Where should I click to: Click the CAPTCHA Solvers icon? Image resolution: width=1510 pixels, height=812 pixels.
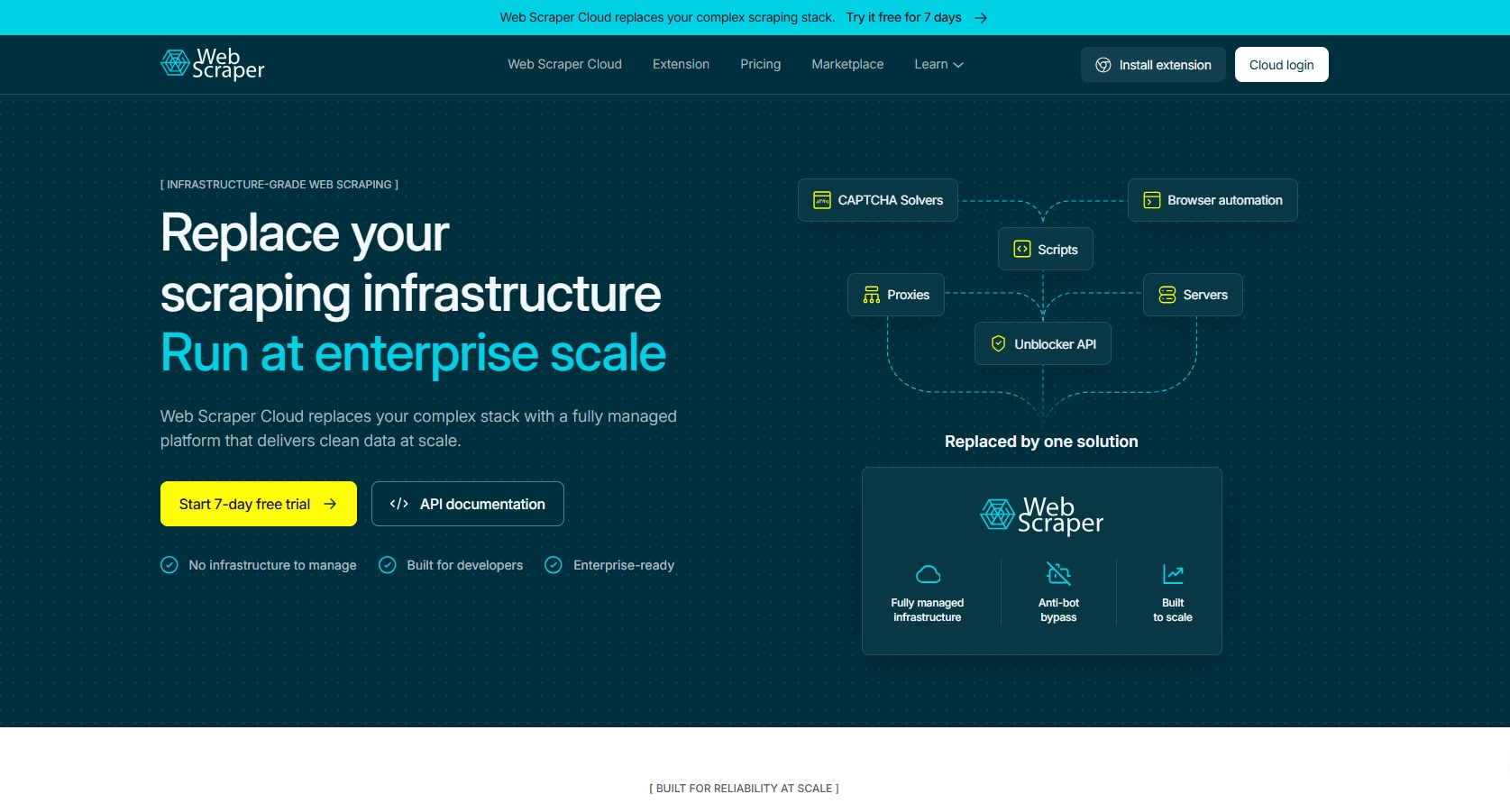(822, 200)
